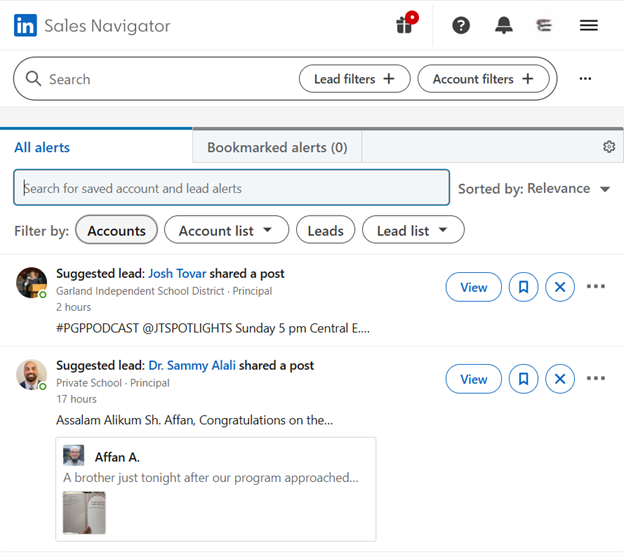Open more options for Dr. Sammy Alali alert
This screenshot has width=624, height=557.
596,378
